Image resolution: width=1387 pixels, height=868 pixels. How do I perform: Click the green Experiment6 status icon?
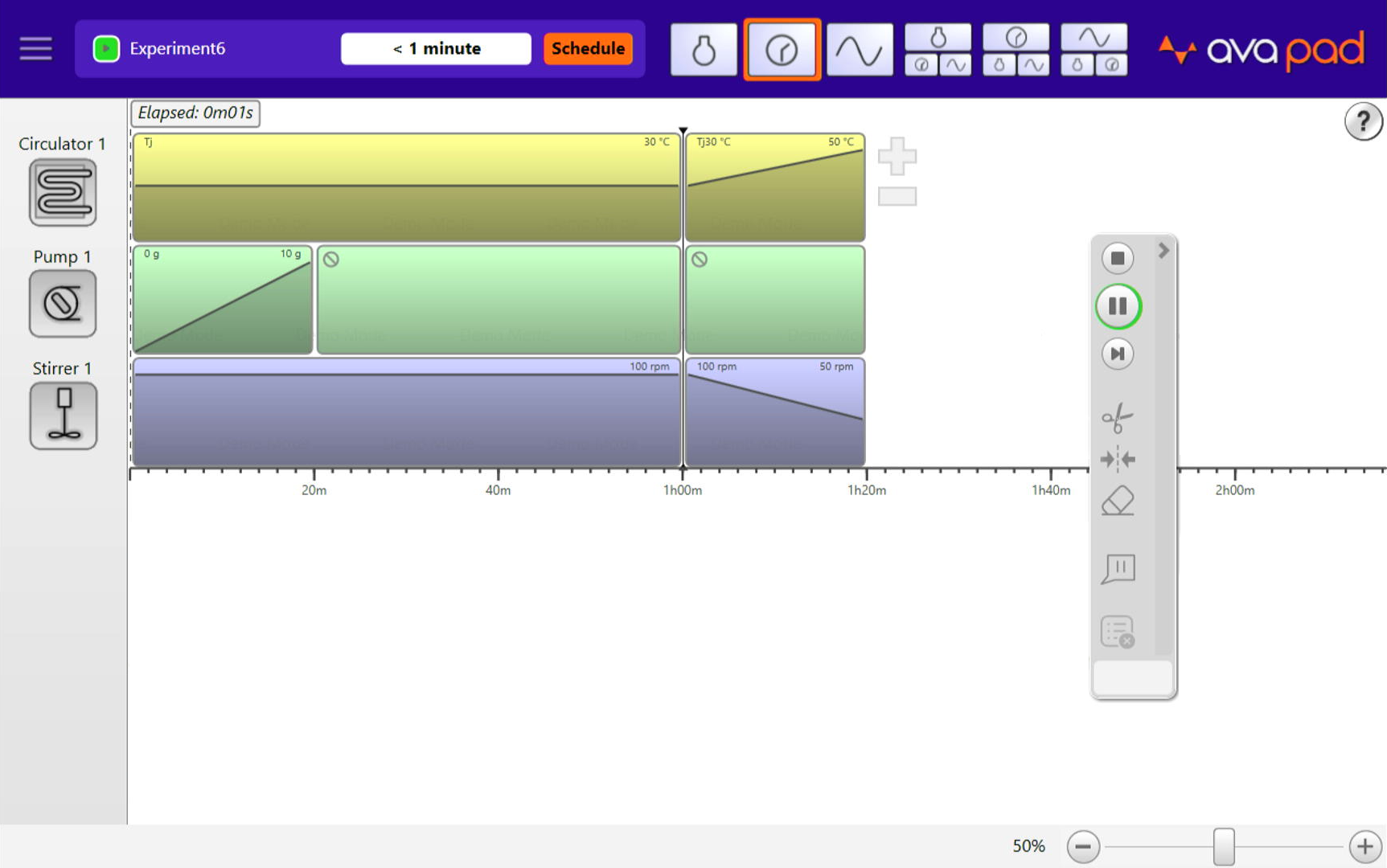106,48
